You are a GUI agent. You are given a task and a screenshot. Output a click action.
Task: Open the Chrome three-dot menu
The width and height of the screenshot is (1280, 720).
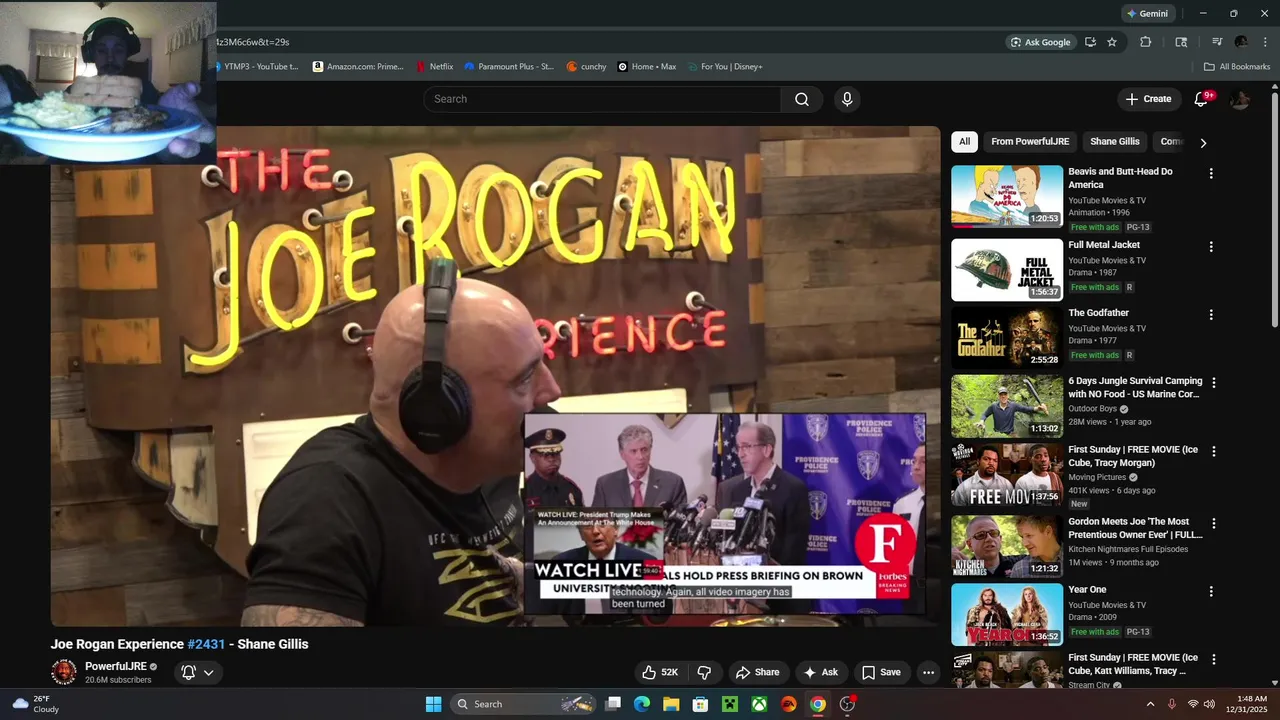tap(1263, 42)
